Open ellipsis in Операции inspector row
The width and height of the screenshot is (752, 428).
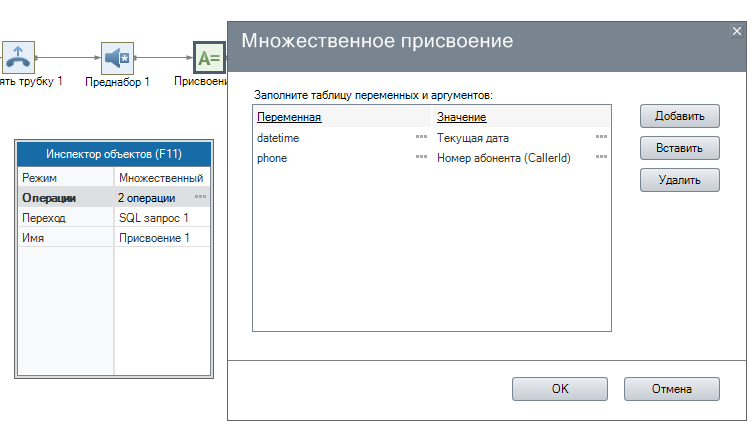(x=201, y=198)
